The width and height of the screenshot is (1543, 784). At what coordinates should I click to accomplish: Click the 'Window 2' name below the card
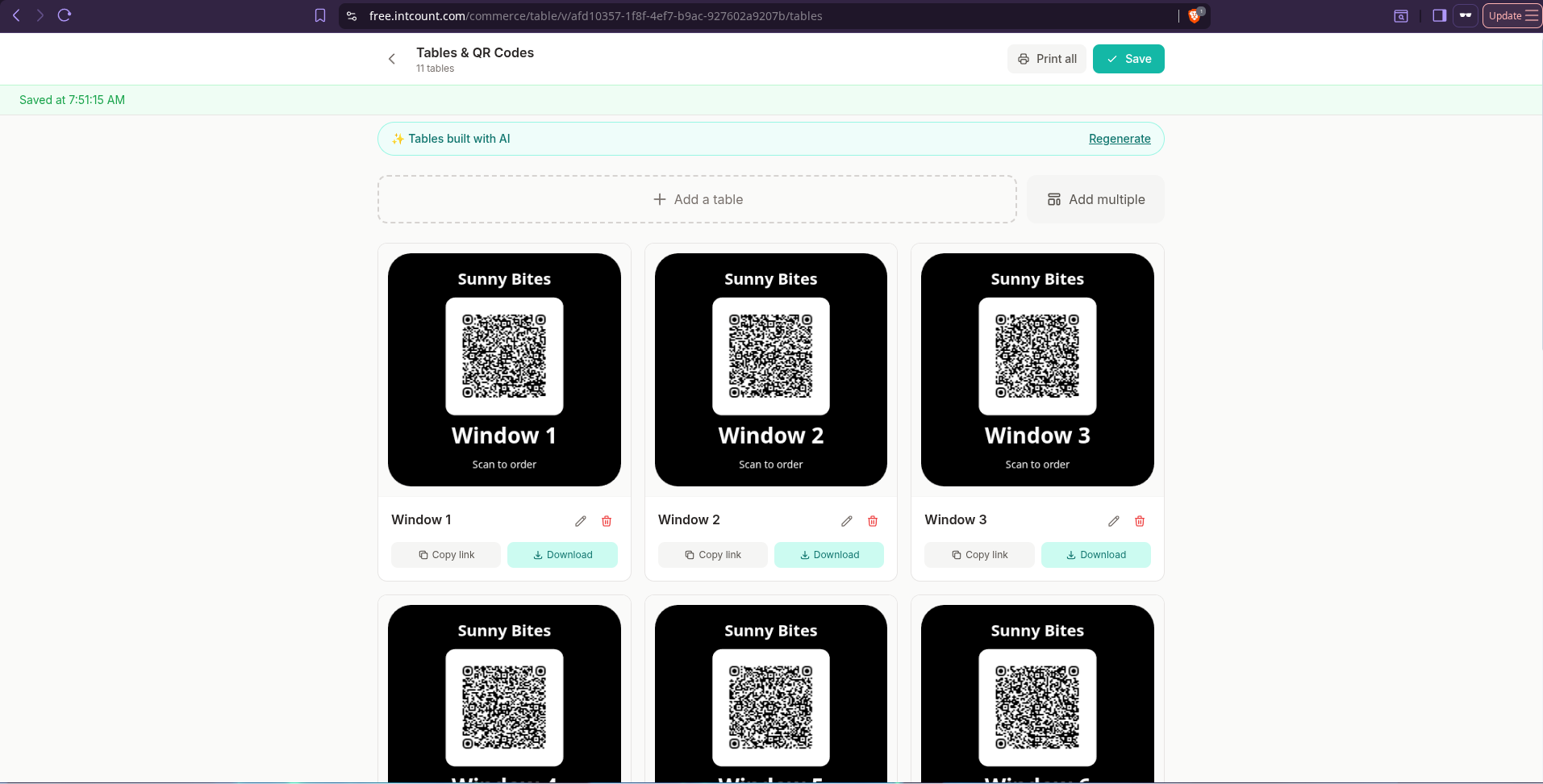[689, 519]
